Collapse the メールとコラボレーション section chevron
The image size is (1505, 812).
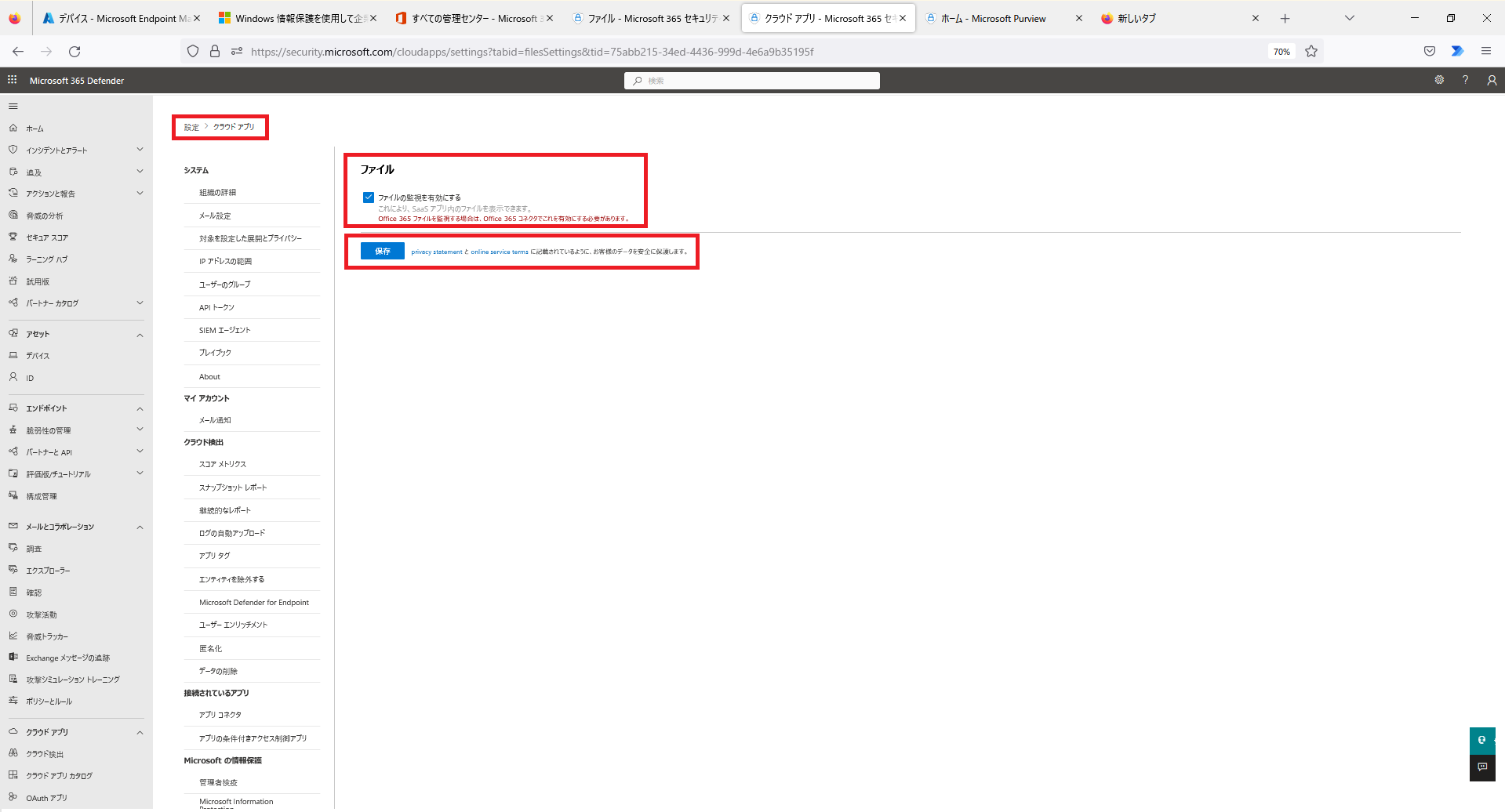coord(140,527)
